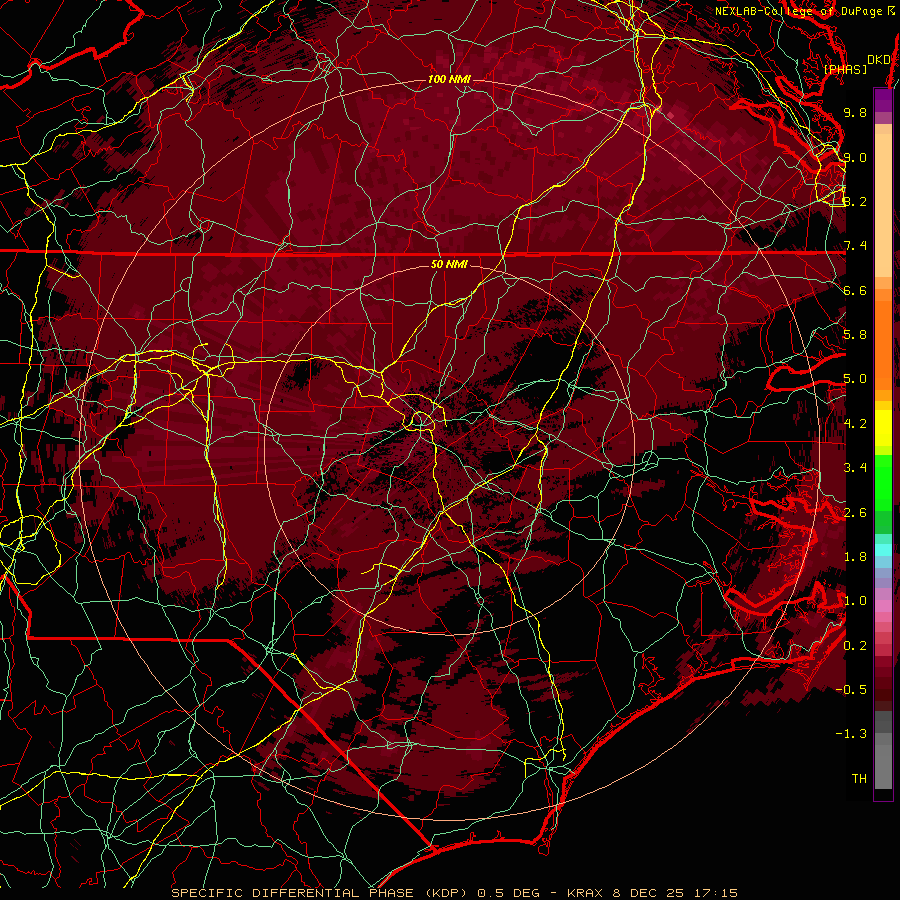900x900 pixels.
Task: Click the bright green segment of the color bar
Action: 883,482
